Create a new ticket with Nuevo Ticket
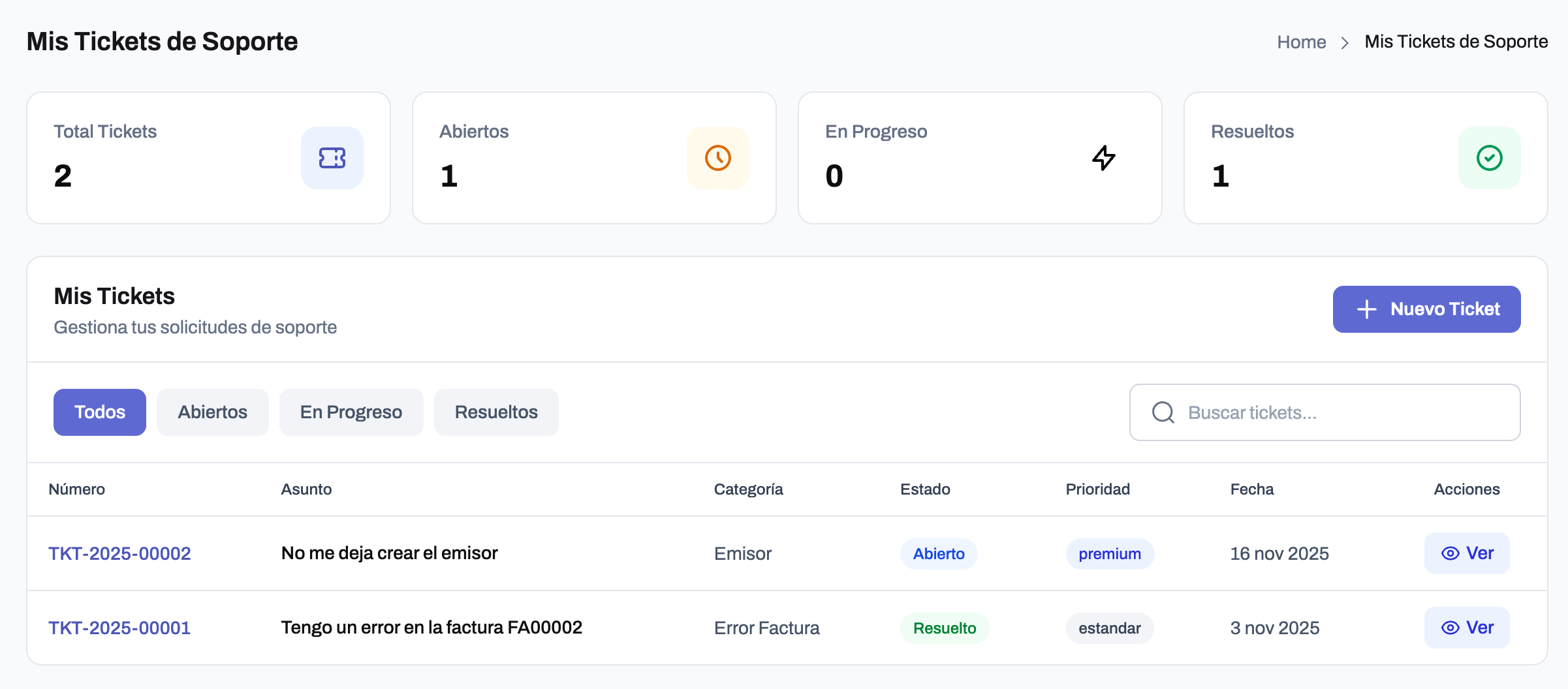Screen dimensions: 1568x689 click(1426, 309)
